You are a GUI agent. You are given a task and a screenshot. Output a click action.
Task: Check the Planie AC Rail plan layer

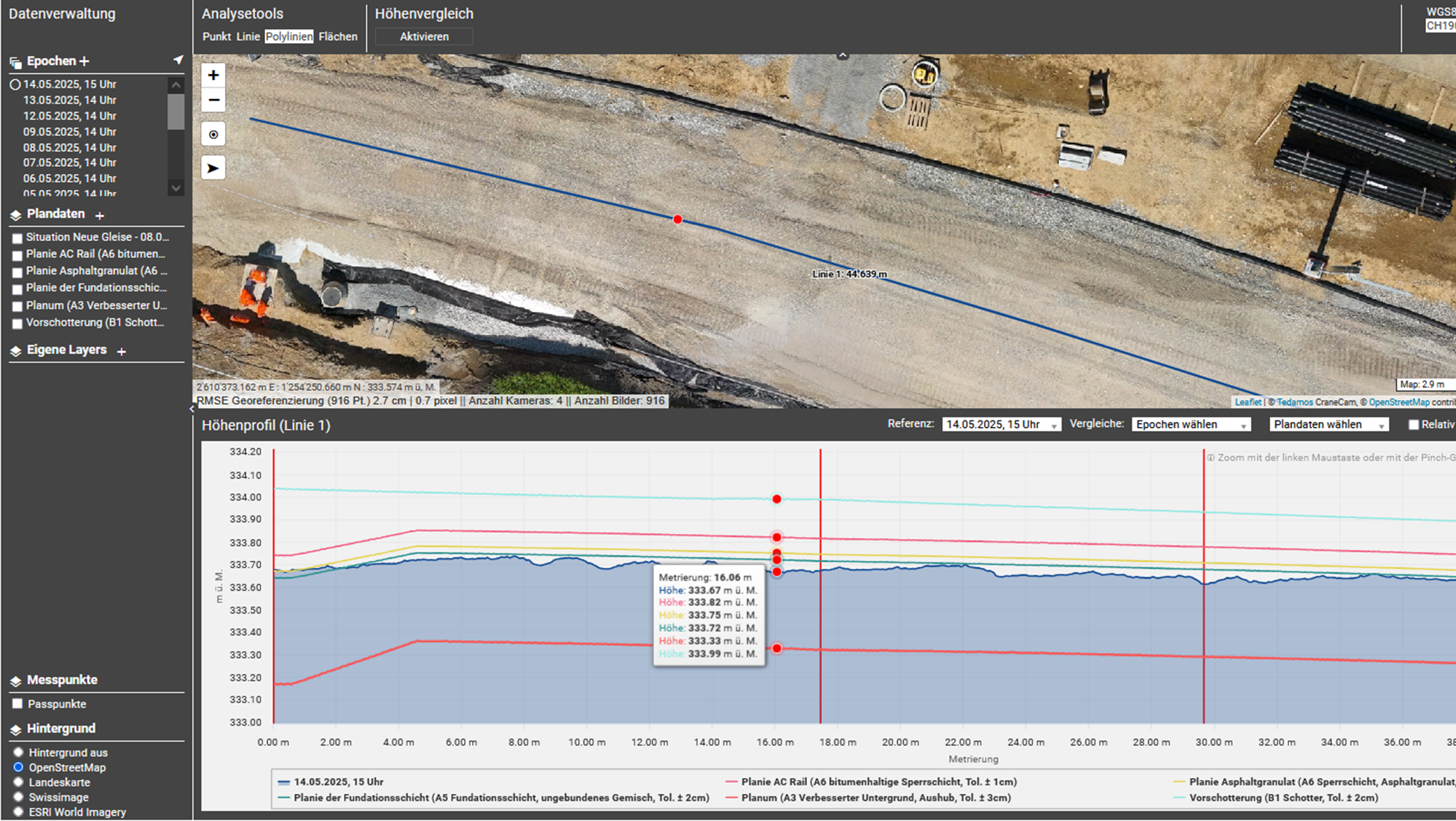(17, 255)
